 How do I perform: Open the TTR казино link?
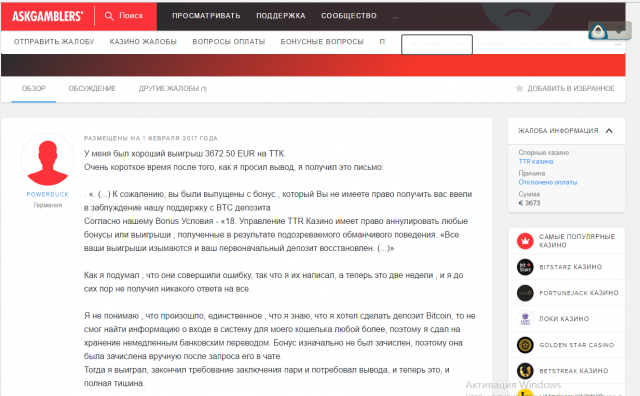[x=536, y=162]
